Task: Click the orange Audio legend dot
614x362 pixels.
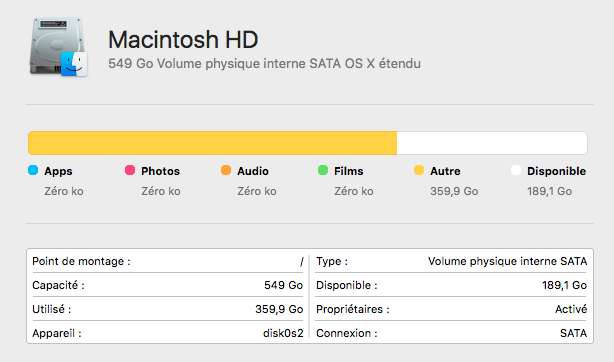Action: click(226, 170)
